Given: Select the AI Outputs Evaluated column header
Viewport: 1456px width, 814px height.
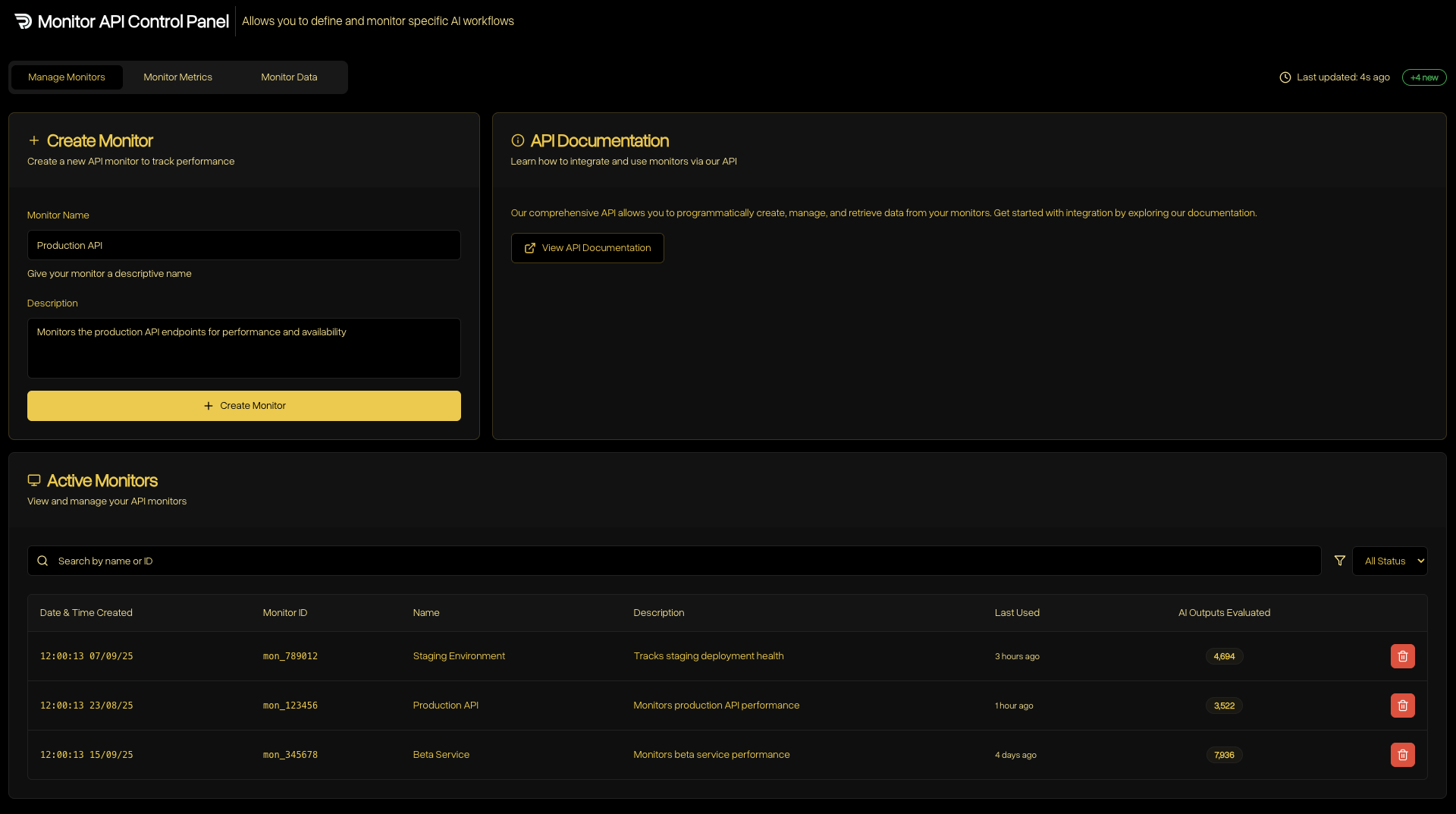Looking at the screenshot, I should click(1223, 612).
